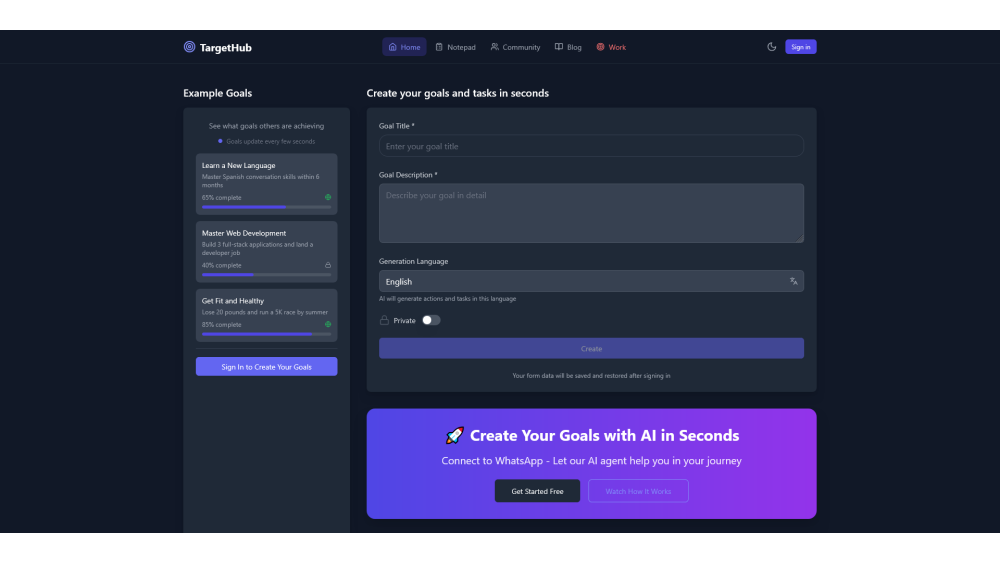Open the Get Fit and Healthy card
Viewport: 1000px width, 563px height.
pyautogui.click(x=267, y=315)
